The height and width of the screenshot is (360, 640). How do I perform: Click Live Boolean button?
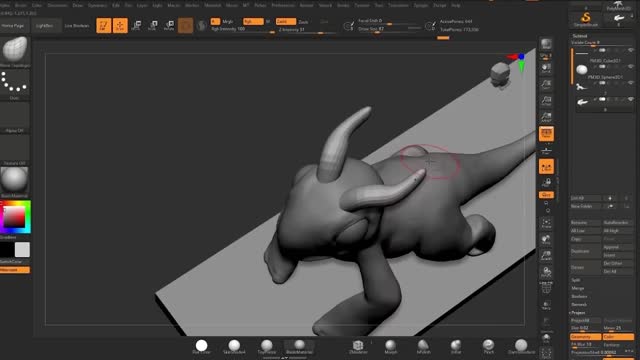click(77, 25)
